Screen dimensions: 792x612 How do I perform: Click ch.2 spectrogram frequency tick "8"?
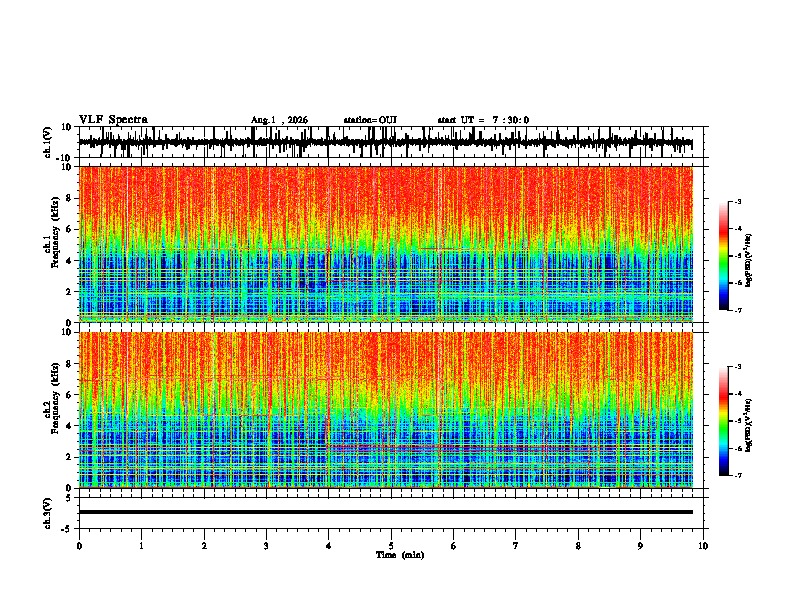71,364
